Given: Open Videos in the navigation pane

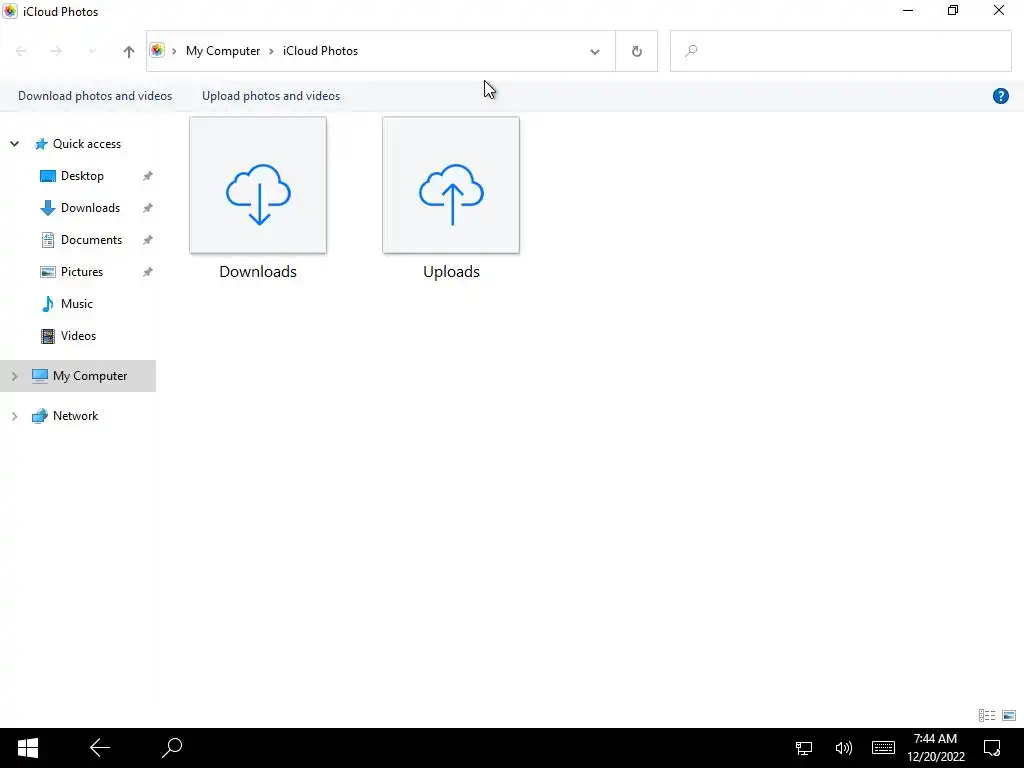Looking at the screenshot, I should pyautogui.click(x=78, y=336).
